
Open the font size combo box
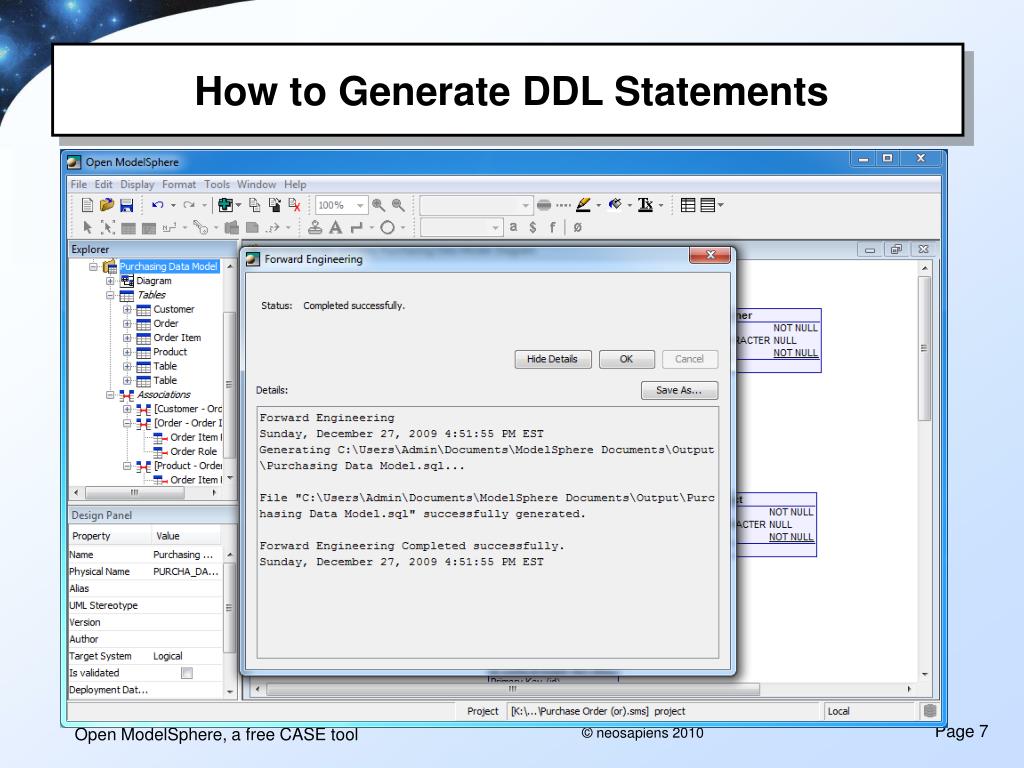(x=462, y=227)
